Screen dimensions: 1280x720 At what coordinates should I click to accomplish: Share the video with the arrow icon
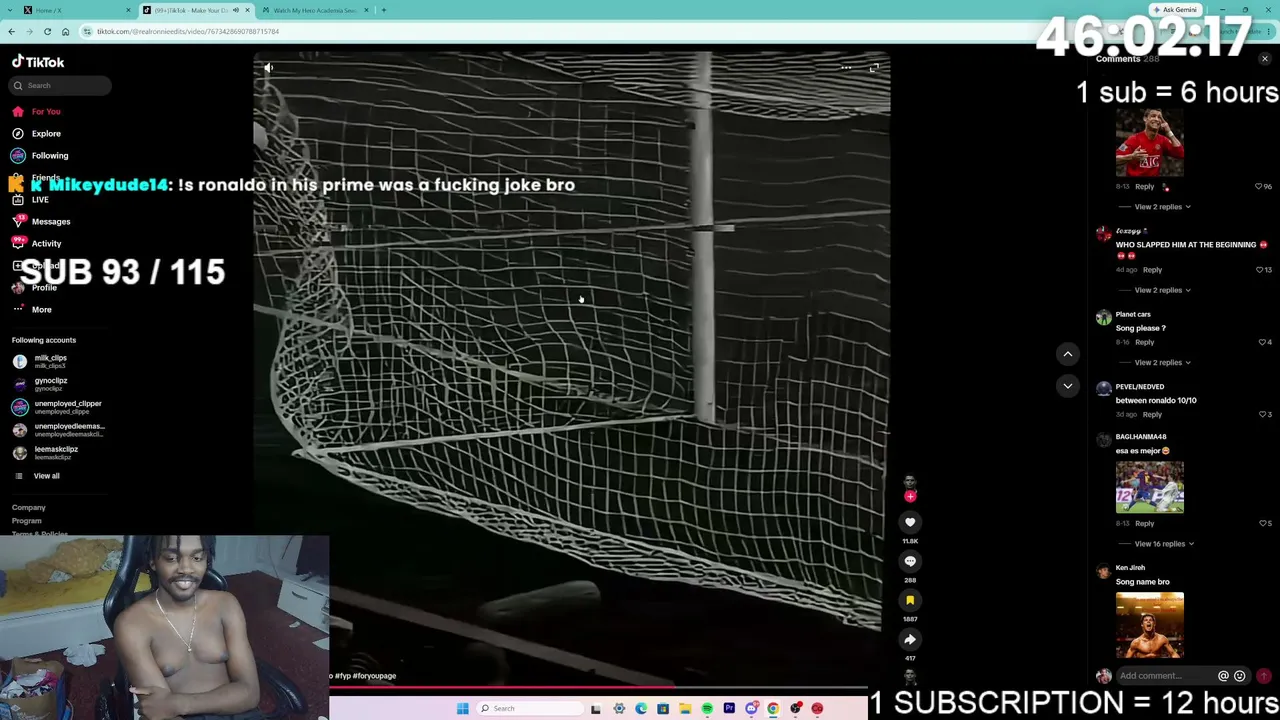[910, 639]
